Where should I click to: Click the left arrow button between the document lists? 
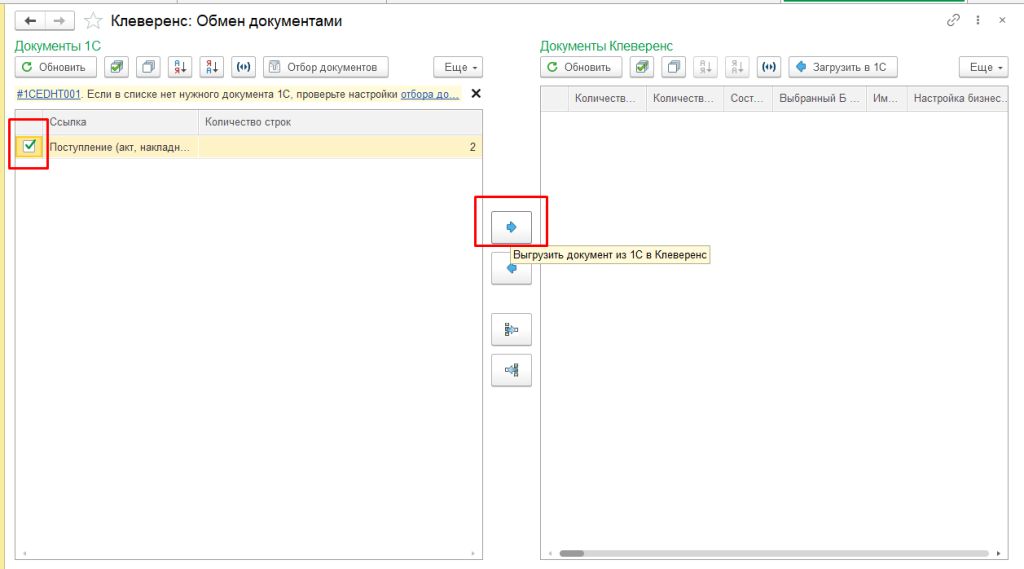(511, 270)
